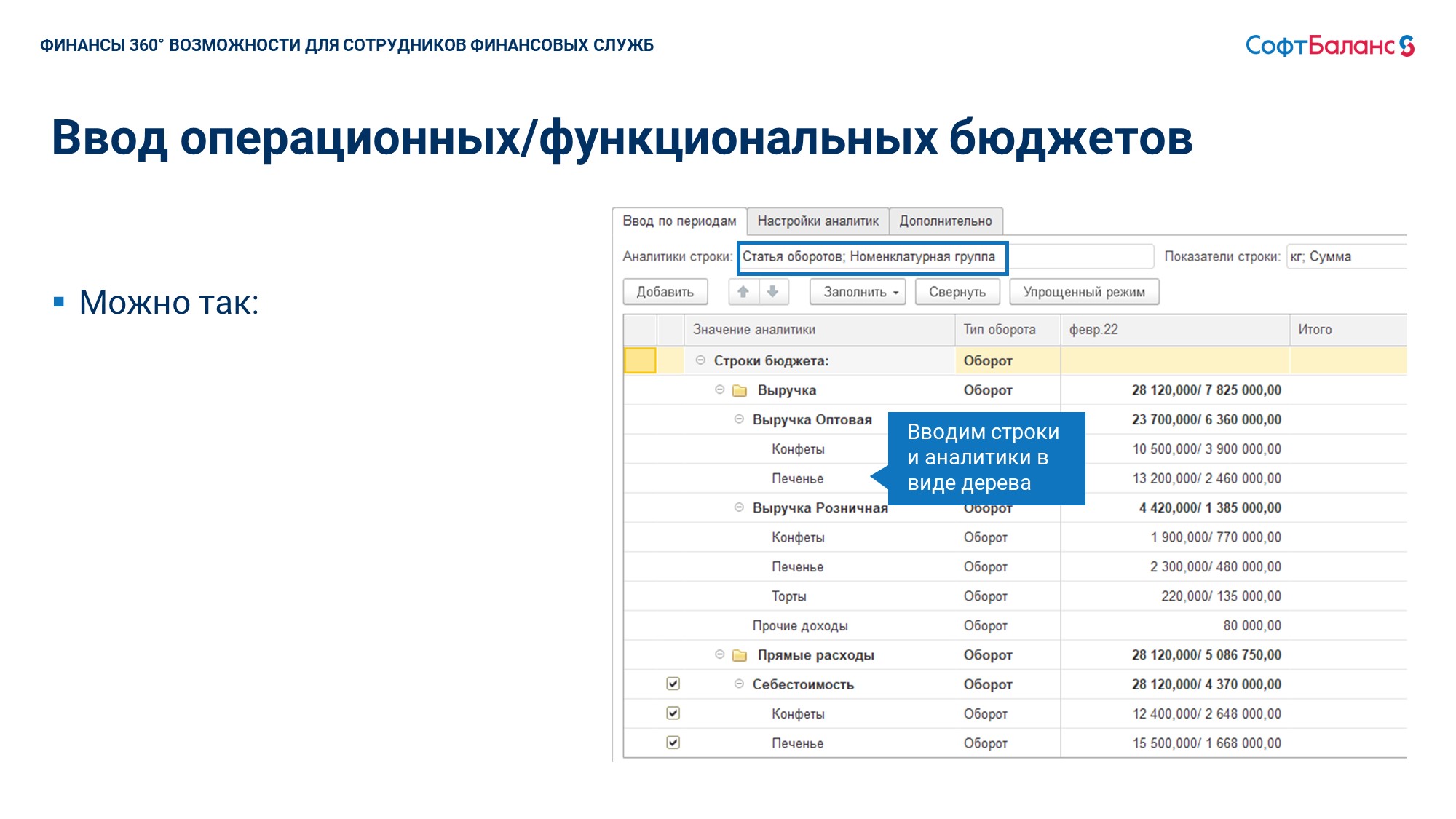Click value 28 120,000/ 7 825 000,00
This screenshot has height=819, width=1456.
(1206, 390)
